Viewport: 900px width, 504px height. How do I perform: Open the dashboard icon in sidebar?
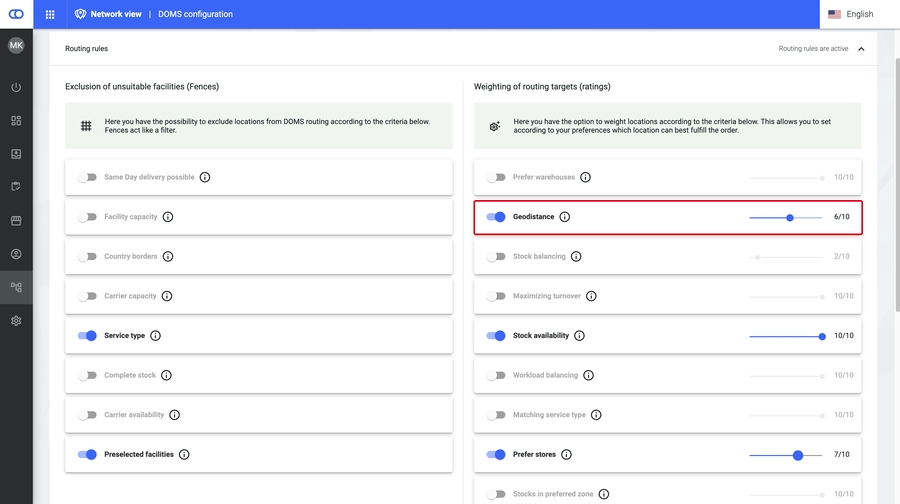16,121
